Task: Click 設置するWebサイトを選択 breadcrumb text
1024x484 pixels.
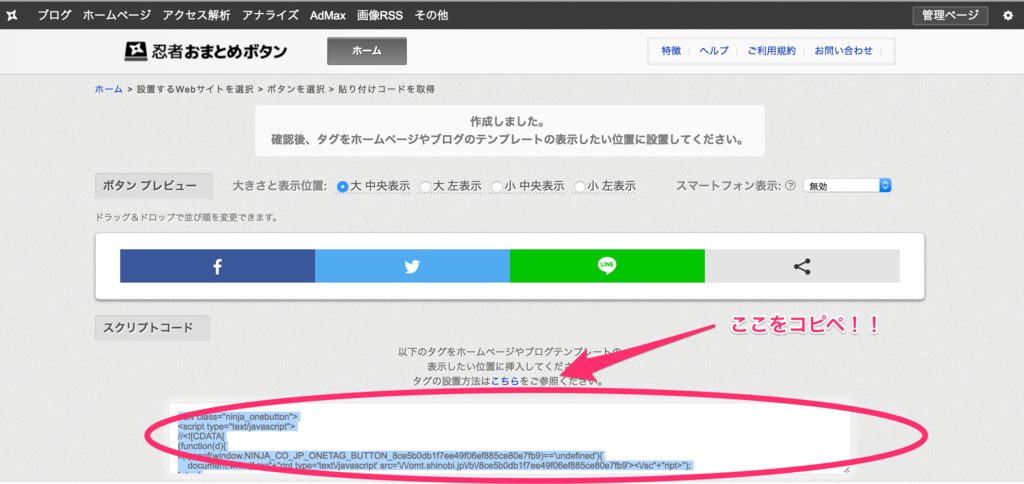Action: 195,89
